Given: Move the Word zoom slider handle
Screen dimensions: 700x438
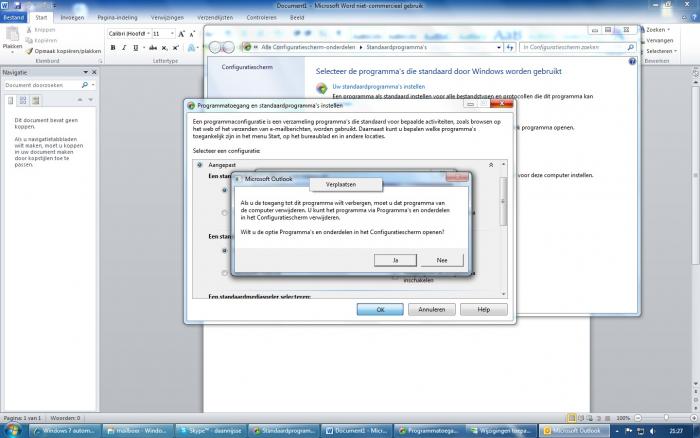Looking at the screenshot, I should (666, 418).
